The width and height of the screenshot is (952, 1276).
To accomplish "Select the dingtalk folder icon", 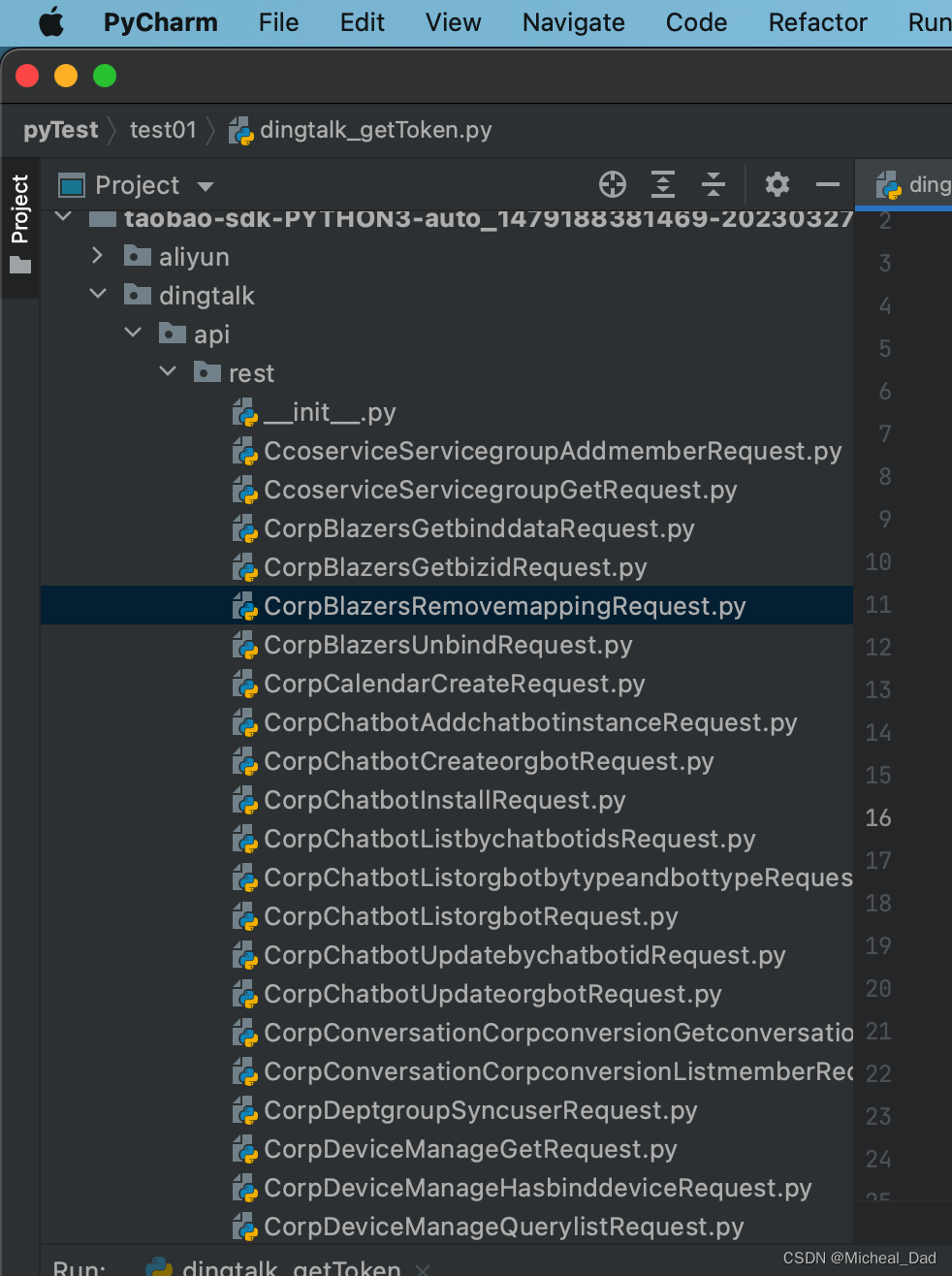I will coord(138,295).
